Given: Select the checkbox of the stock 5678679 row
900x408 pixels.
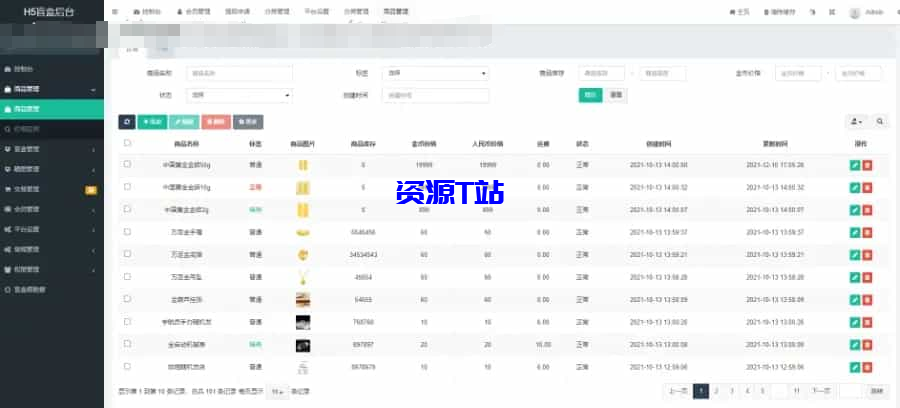Looking at the screenshot, I should (x=127, y=366).
